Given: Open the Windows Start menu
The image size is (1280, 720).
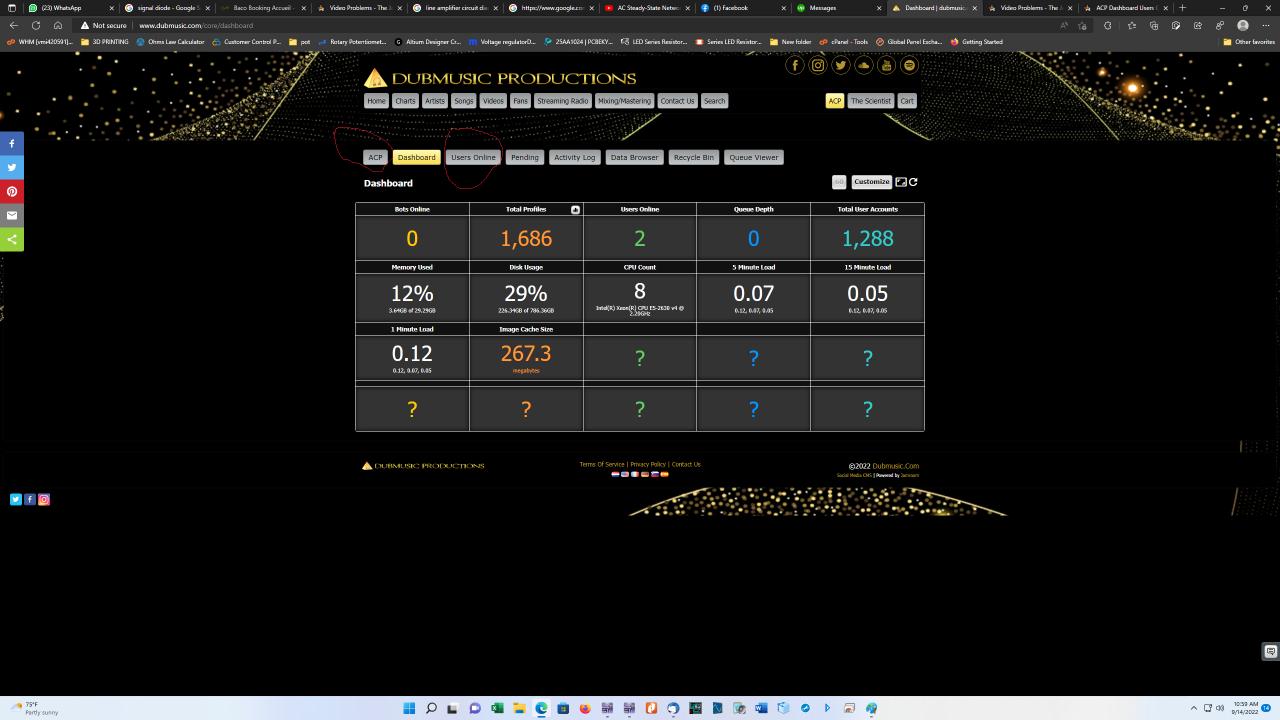Looking at the screenshot, I should pyautogui.click(x=409, y=708).
